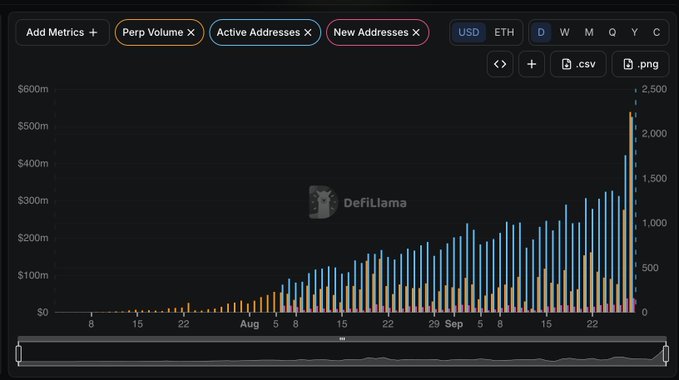The image size is (679, 380).
Task: Click the $0 left axis label
Action: [42, 312]
